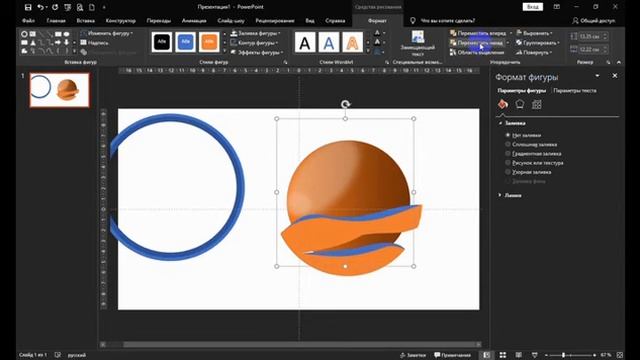The height and width of the screenshot is (360, 640).
Task: Start Slide Show from status bar icon
Action: [x=534, y=355]
